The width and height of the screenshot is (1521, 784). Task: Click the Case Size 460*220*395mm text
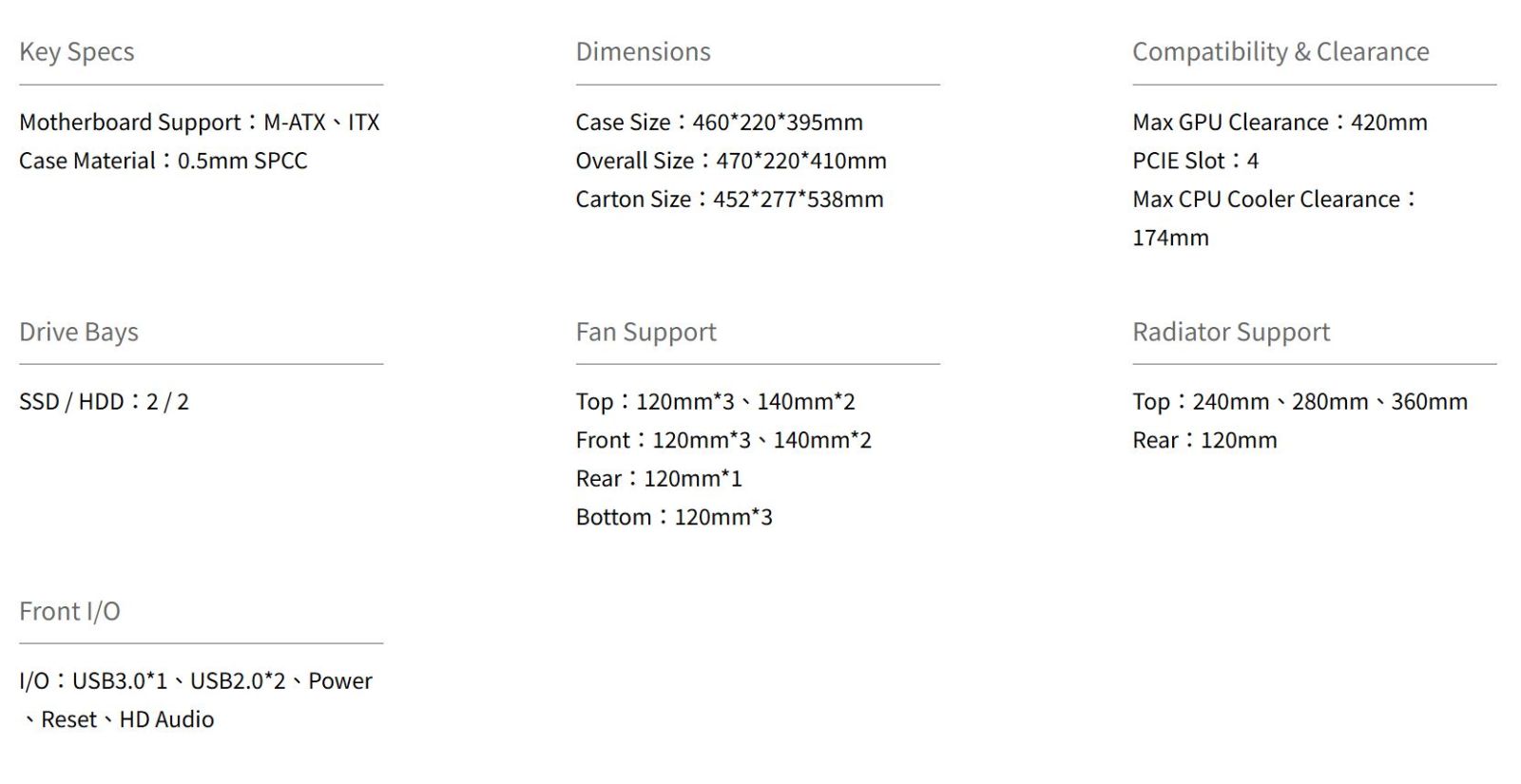(719, 123)
